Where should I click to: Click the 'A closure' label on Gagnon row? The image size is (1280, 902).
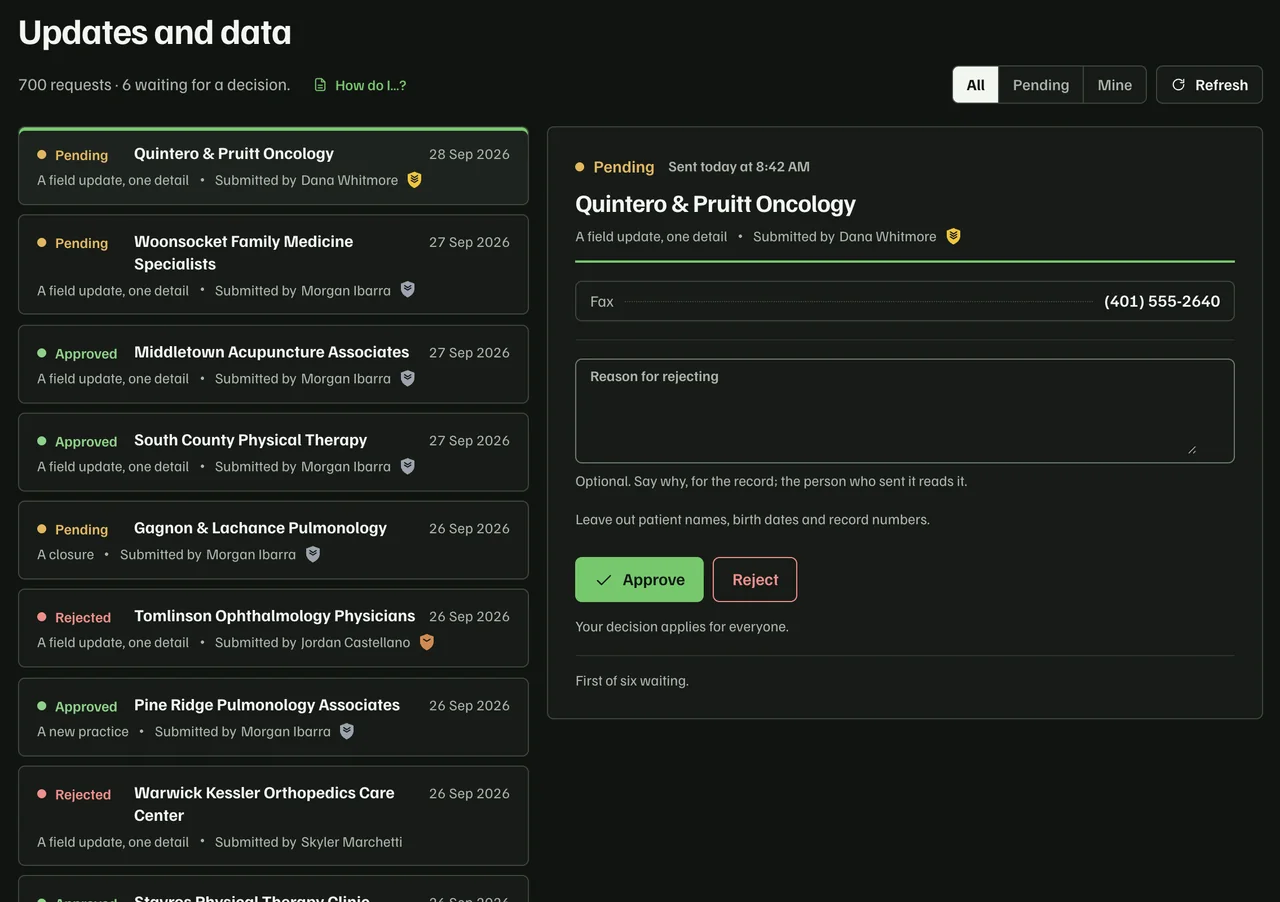[x=66, y=554]
